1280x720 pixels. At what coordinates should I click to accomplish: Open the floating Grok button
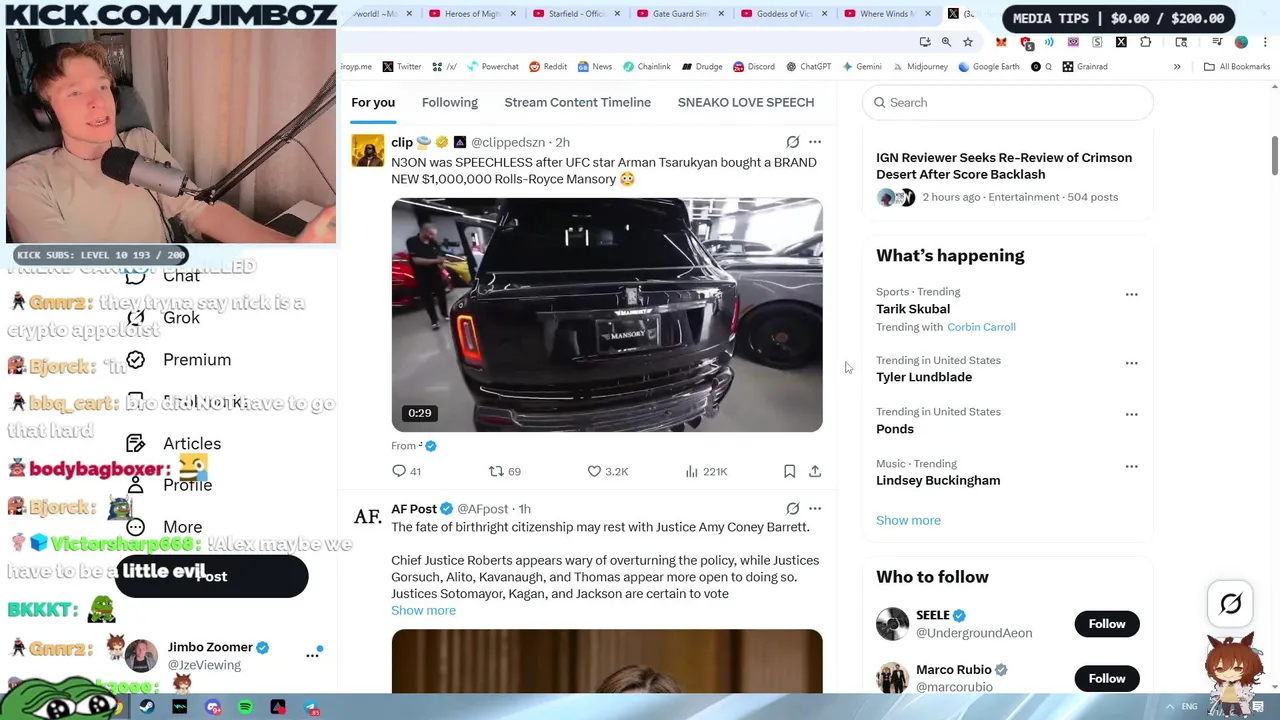click(x=1231, y=603)
